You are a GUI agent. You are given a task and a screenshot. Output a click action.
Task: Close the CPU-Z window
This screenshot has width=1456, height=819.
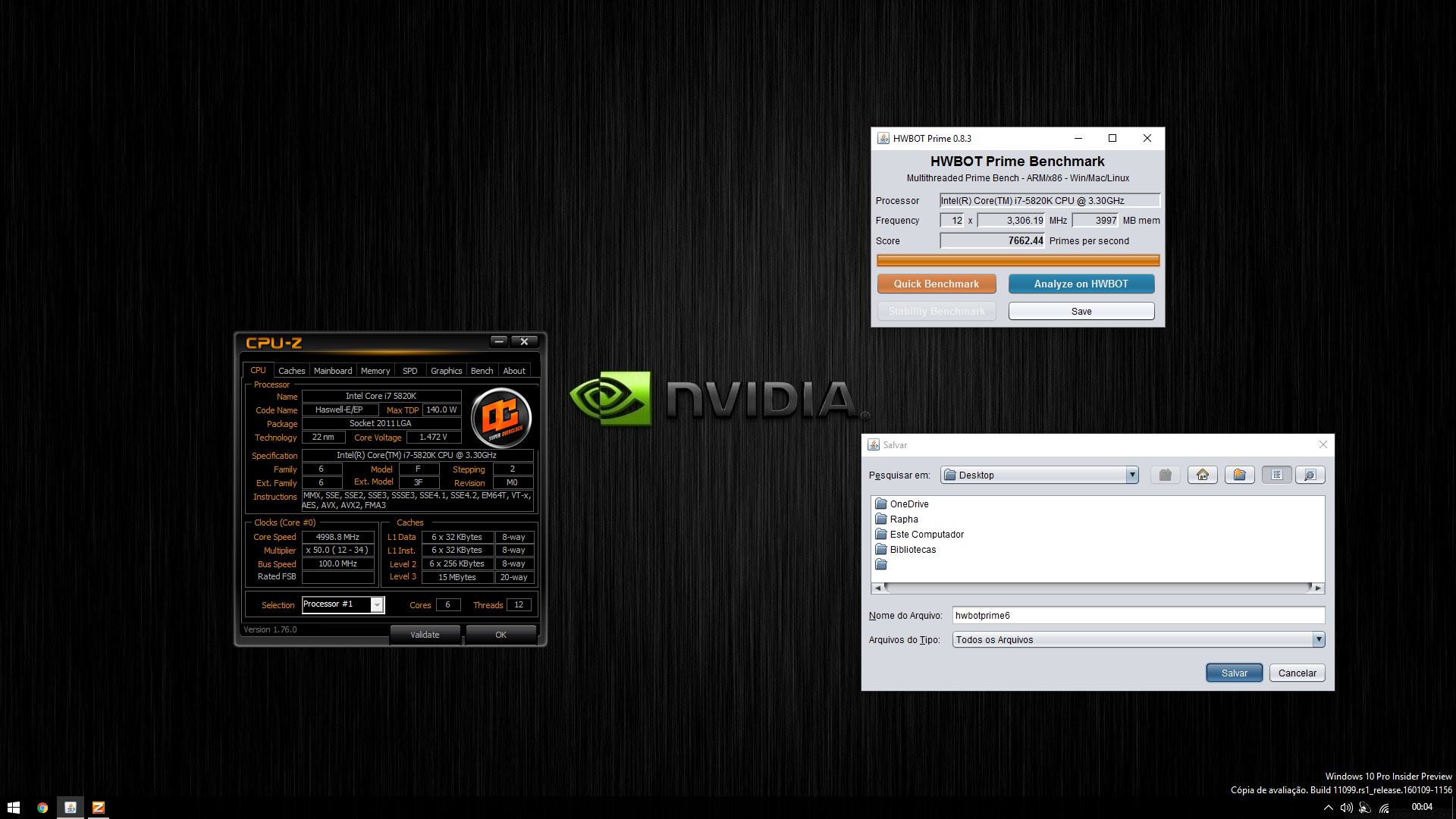tap(524, 341)
